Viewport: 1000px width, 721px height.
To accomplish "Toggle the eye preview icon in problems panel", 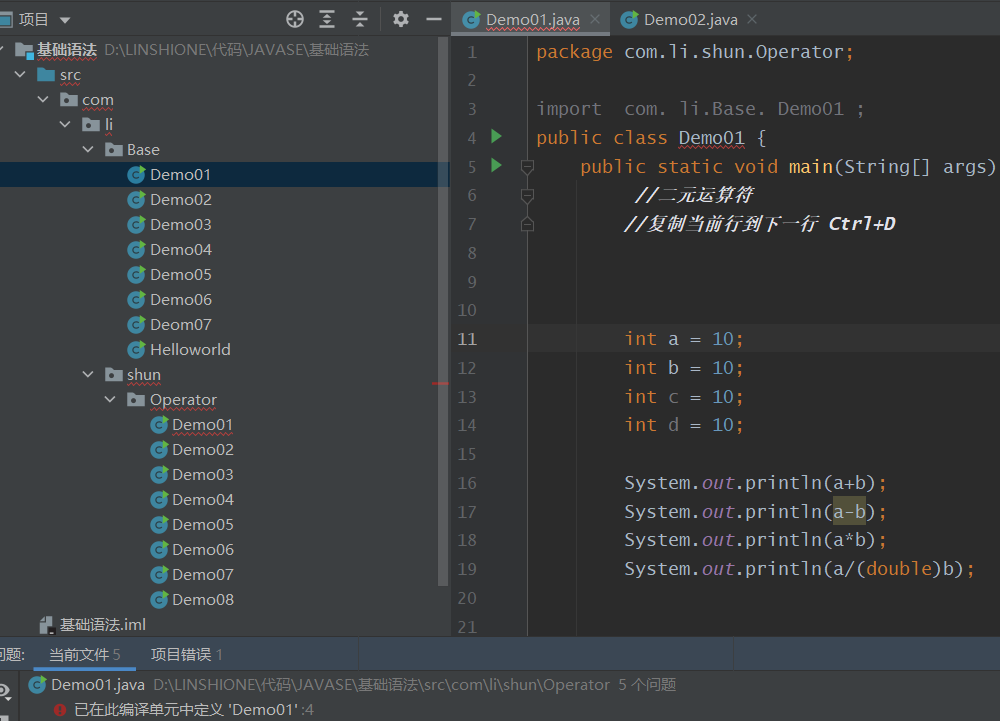I will (x=5, y=691).
